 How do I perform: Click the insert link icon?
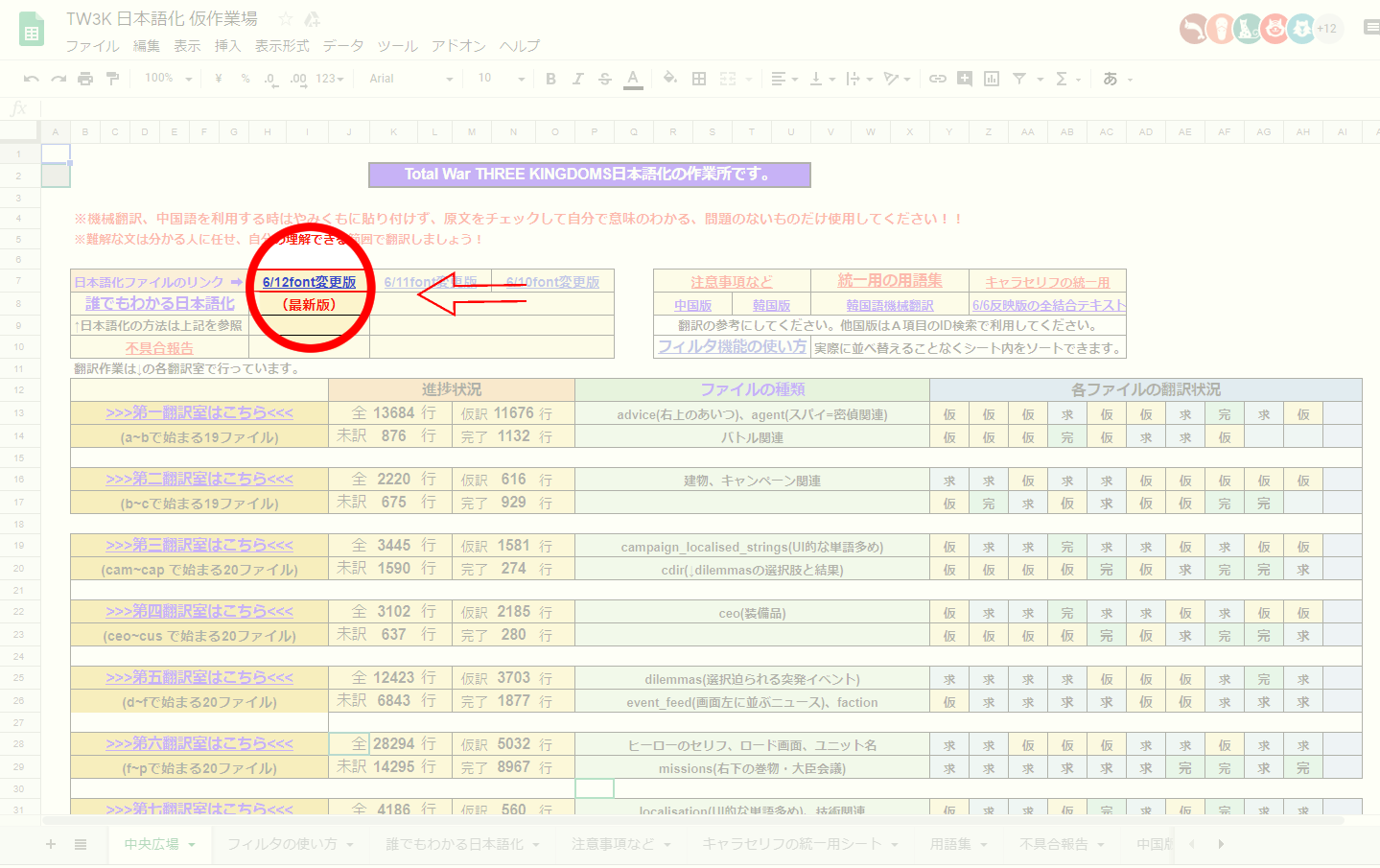938,79
